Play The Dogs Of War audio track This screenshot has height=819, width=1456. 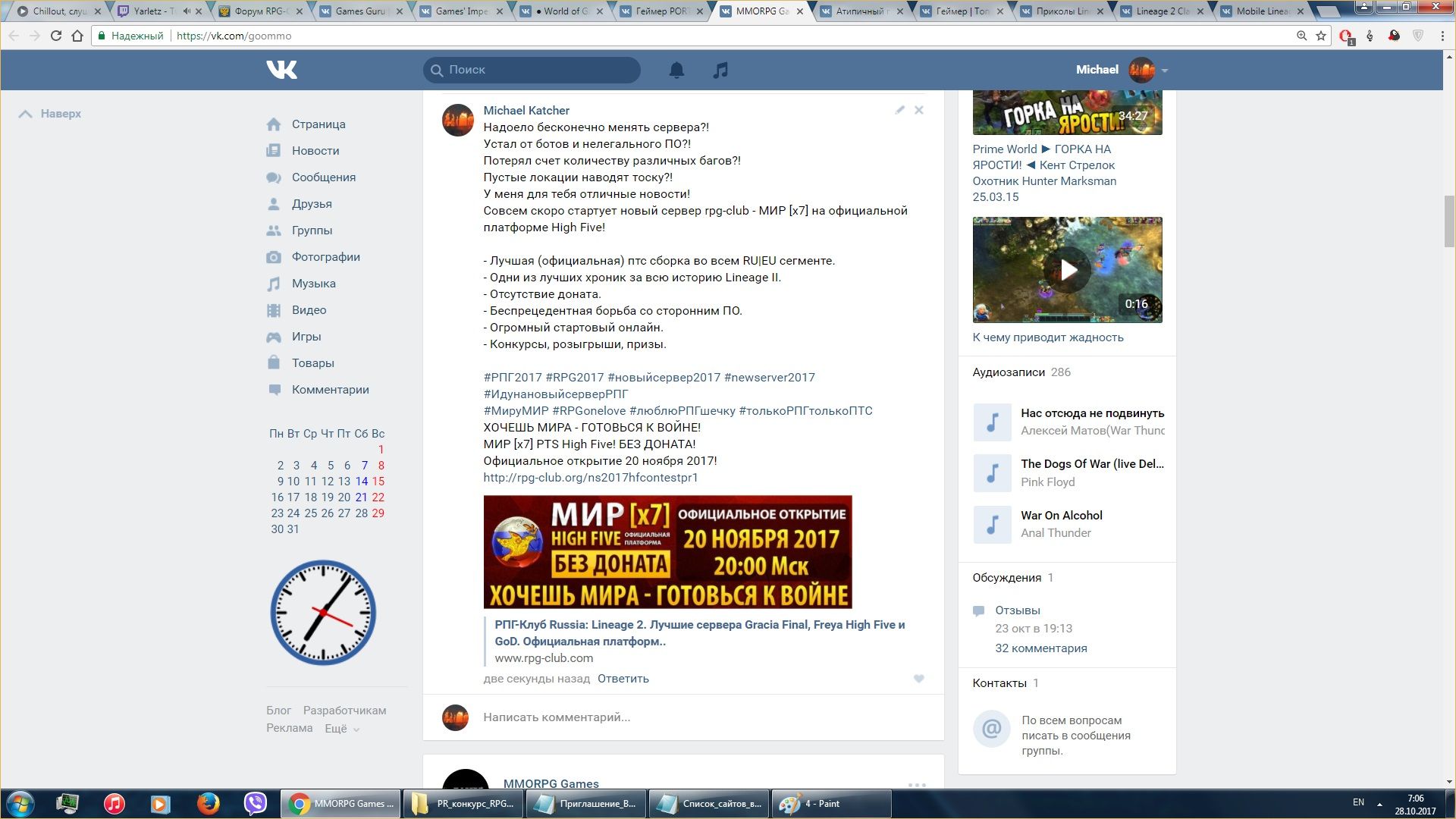(992, 473)
